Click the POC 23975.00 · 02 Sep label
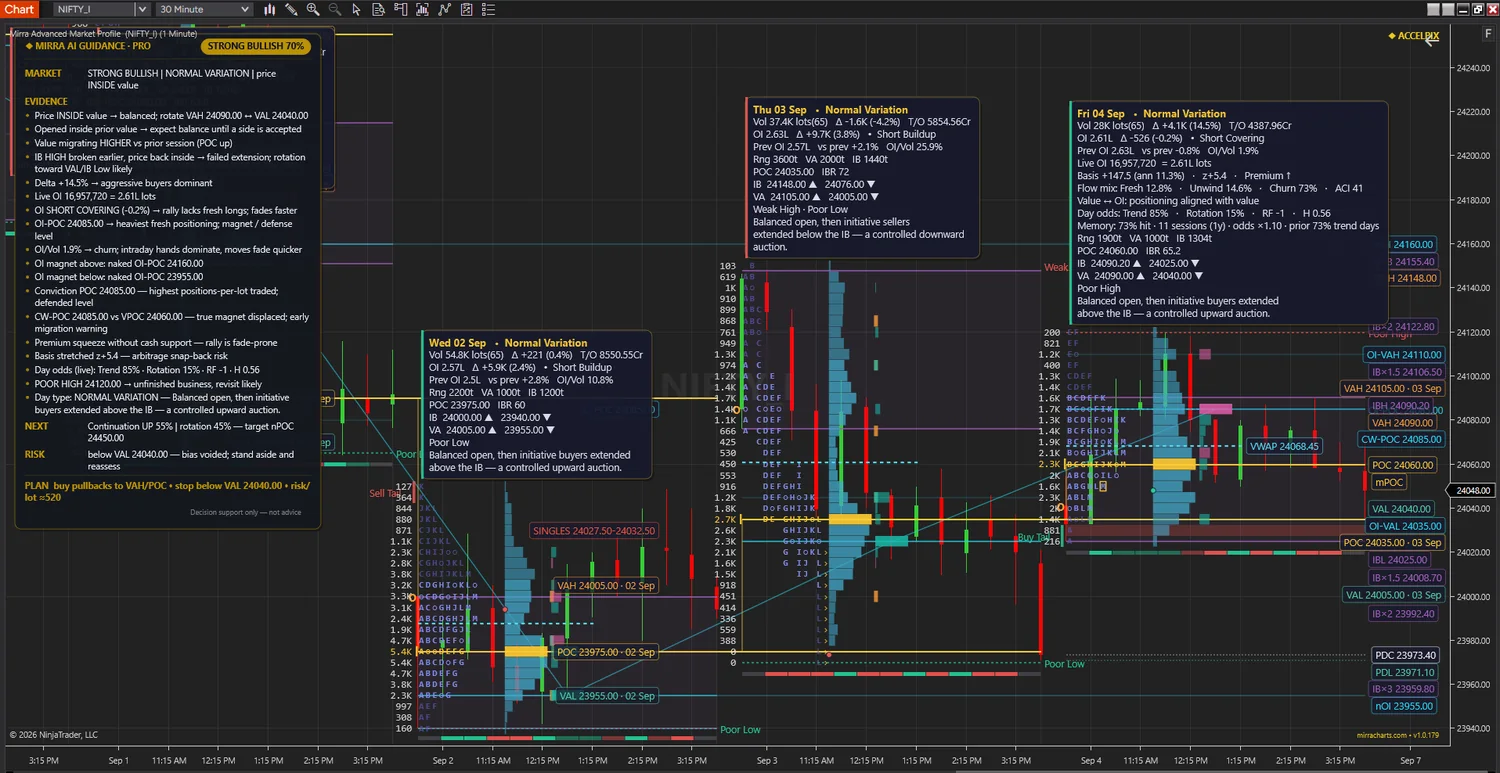Viewport: 1500px width, 773px height. tap(606, 652)
